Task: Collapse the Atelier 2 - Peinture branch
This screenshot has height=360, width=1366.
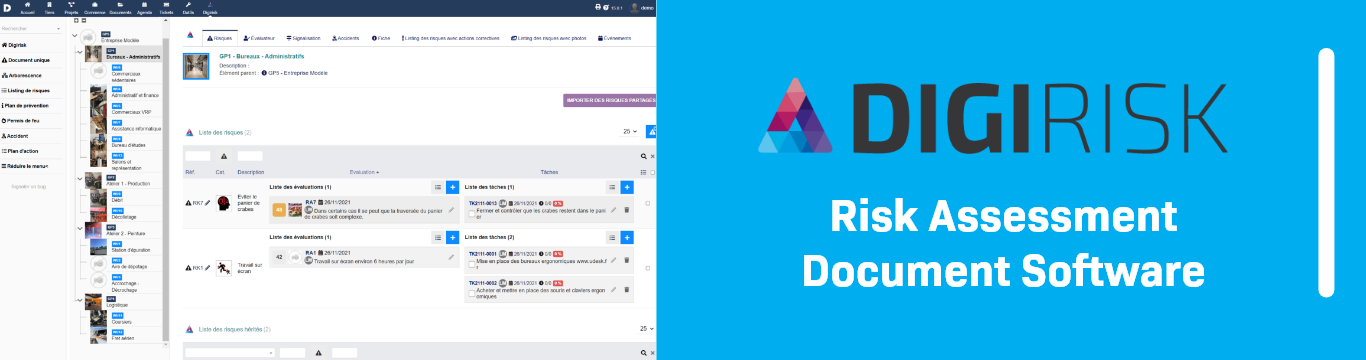Action: 80,229
